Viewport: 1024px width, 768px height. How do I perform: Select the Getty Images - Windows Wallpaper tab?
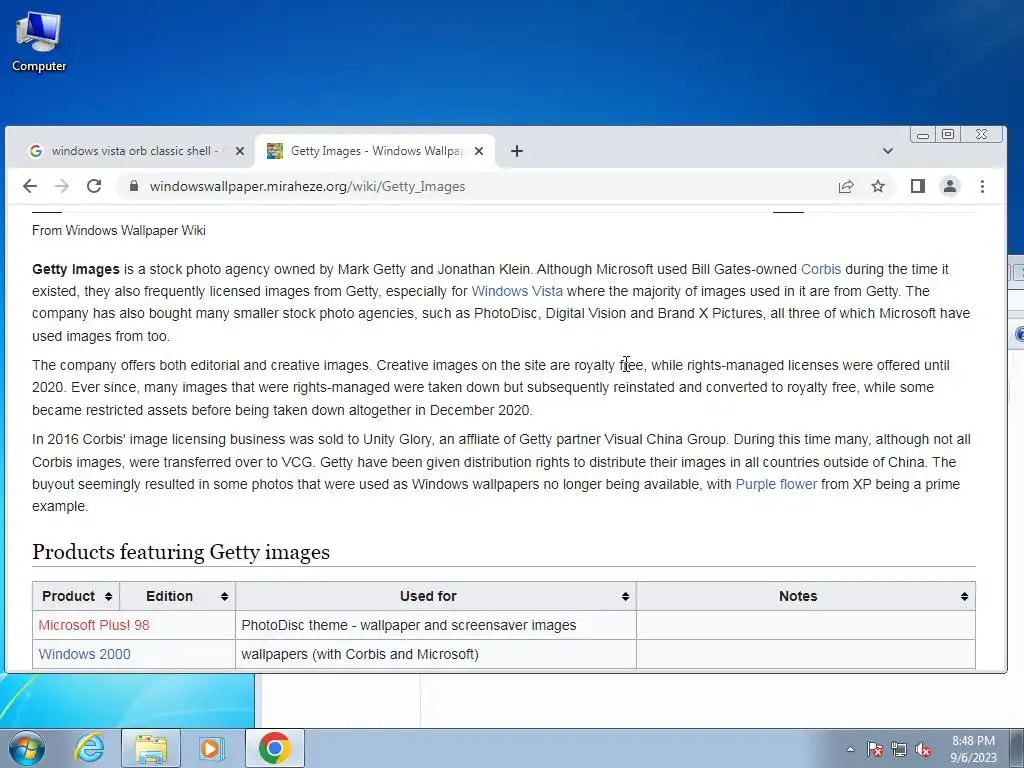374,151
